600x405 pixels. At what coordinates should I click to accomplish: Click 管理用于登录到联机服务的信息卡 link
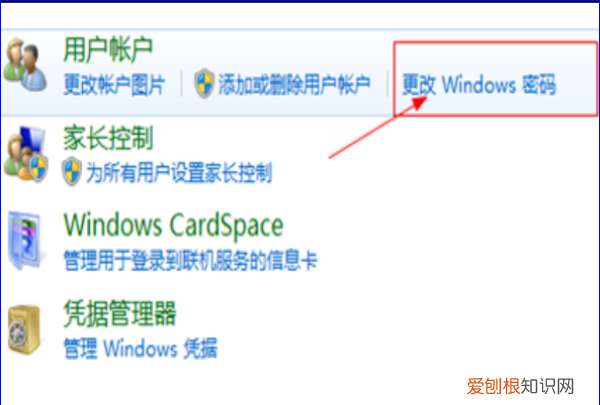191,261
